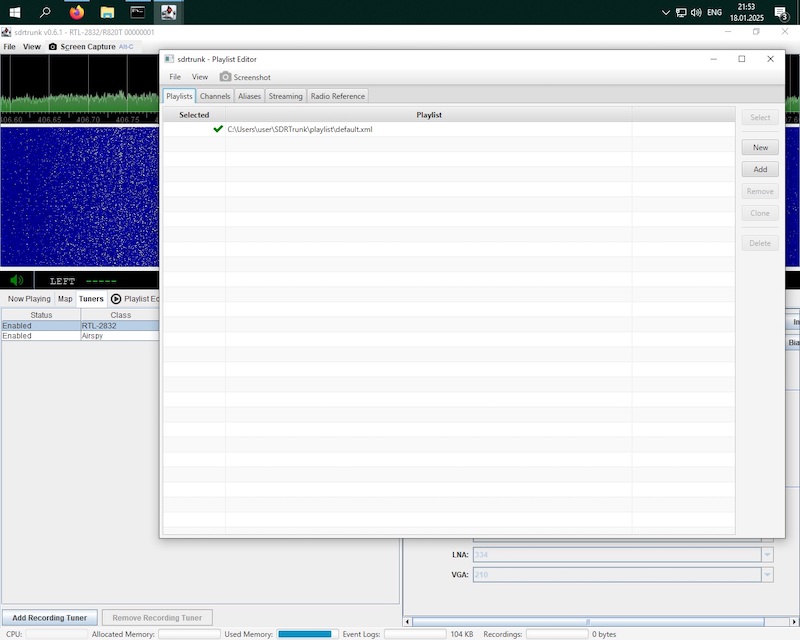This screenshot has height=640, width=800.
Task: Open taskbar search magnifier
Action: [x=45, y=12]
